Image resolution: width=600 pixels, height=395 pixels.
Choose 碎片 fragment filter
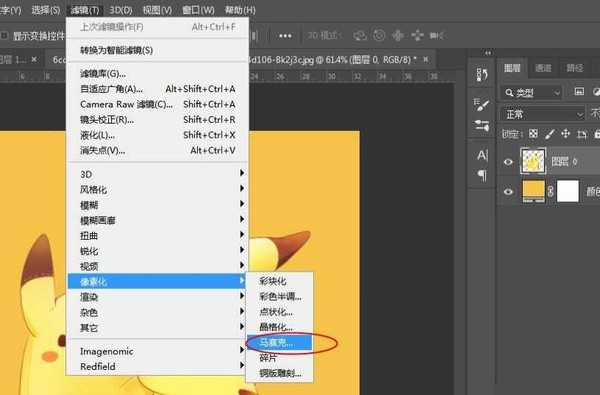tap(279, 358)
